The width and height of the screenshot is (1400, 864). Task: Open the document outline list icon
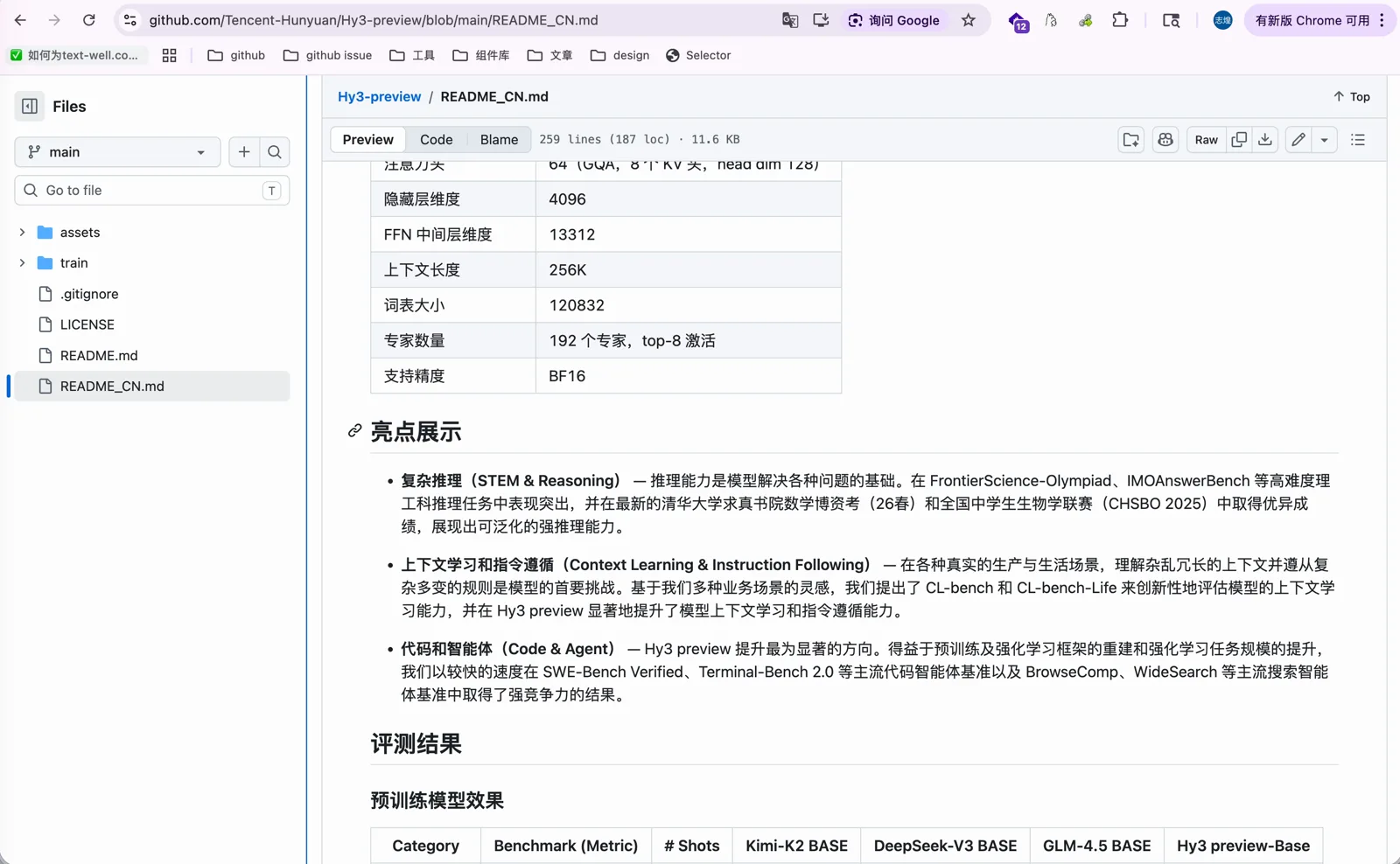coord(1358,140)
